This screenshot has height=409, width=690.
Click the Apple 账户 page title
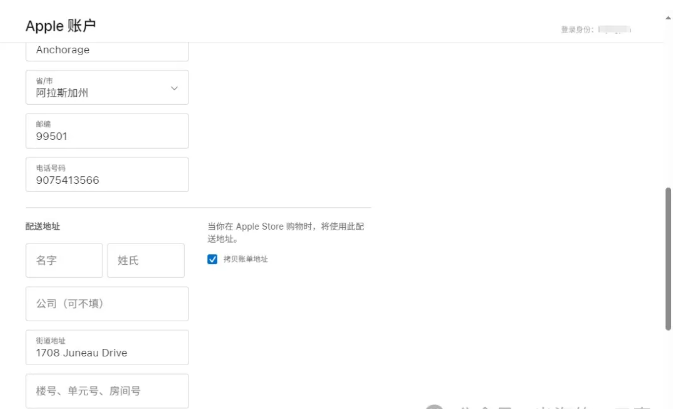[x=61, y=26]
